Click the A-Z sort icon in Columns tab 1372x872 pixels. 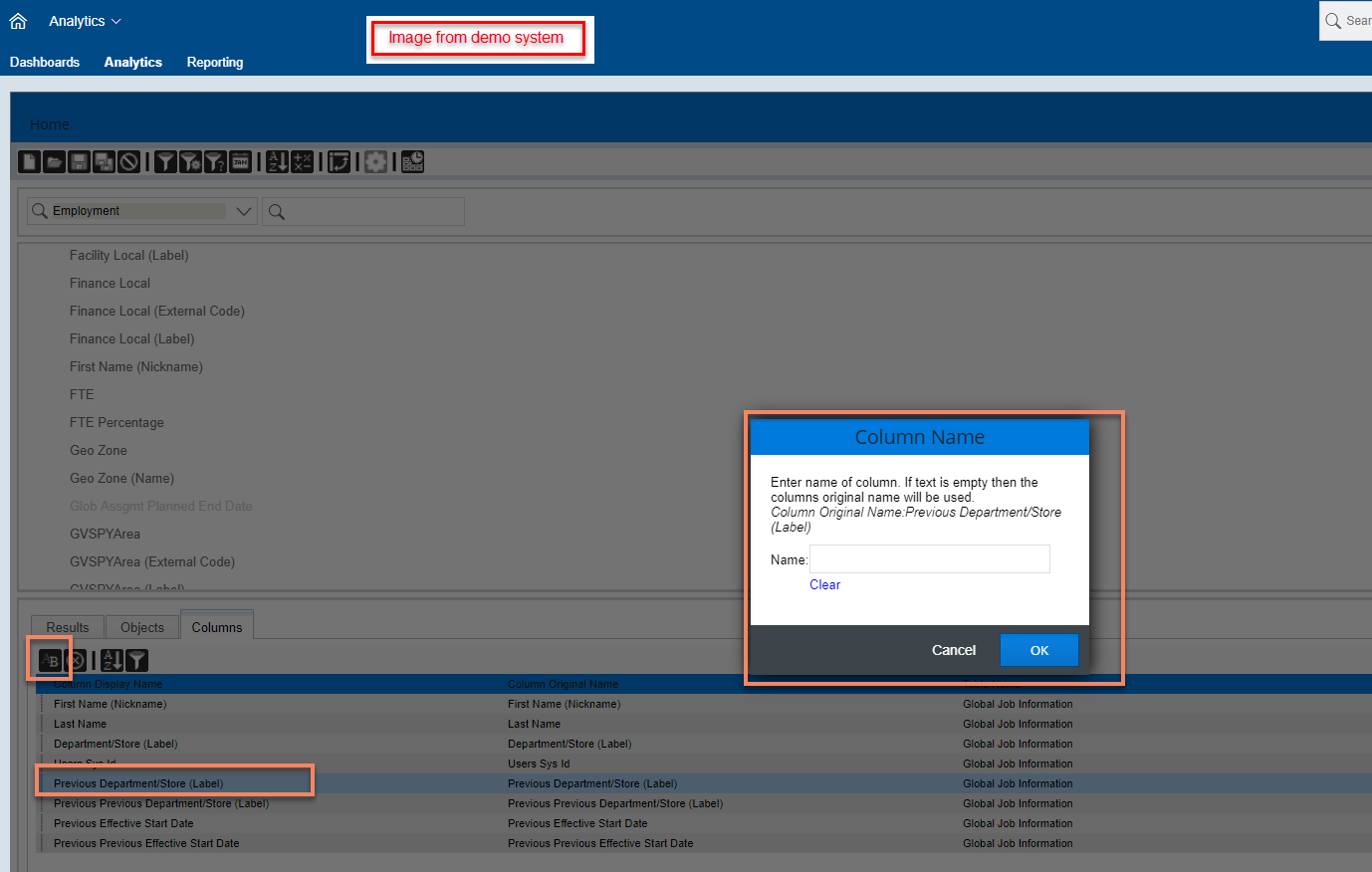click(x=113, y=660)
